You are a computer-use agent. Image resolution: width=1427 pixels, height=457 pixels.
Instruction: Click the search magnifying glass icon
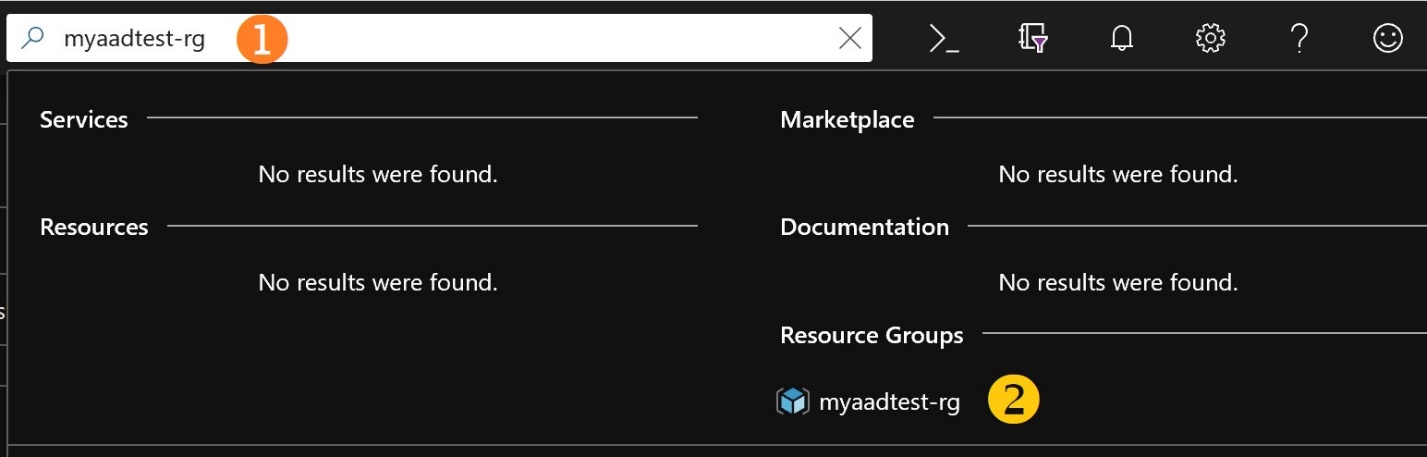[x=33, y=38]
